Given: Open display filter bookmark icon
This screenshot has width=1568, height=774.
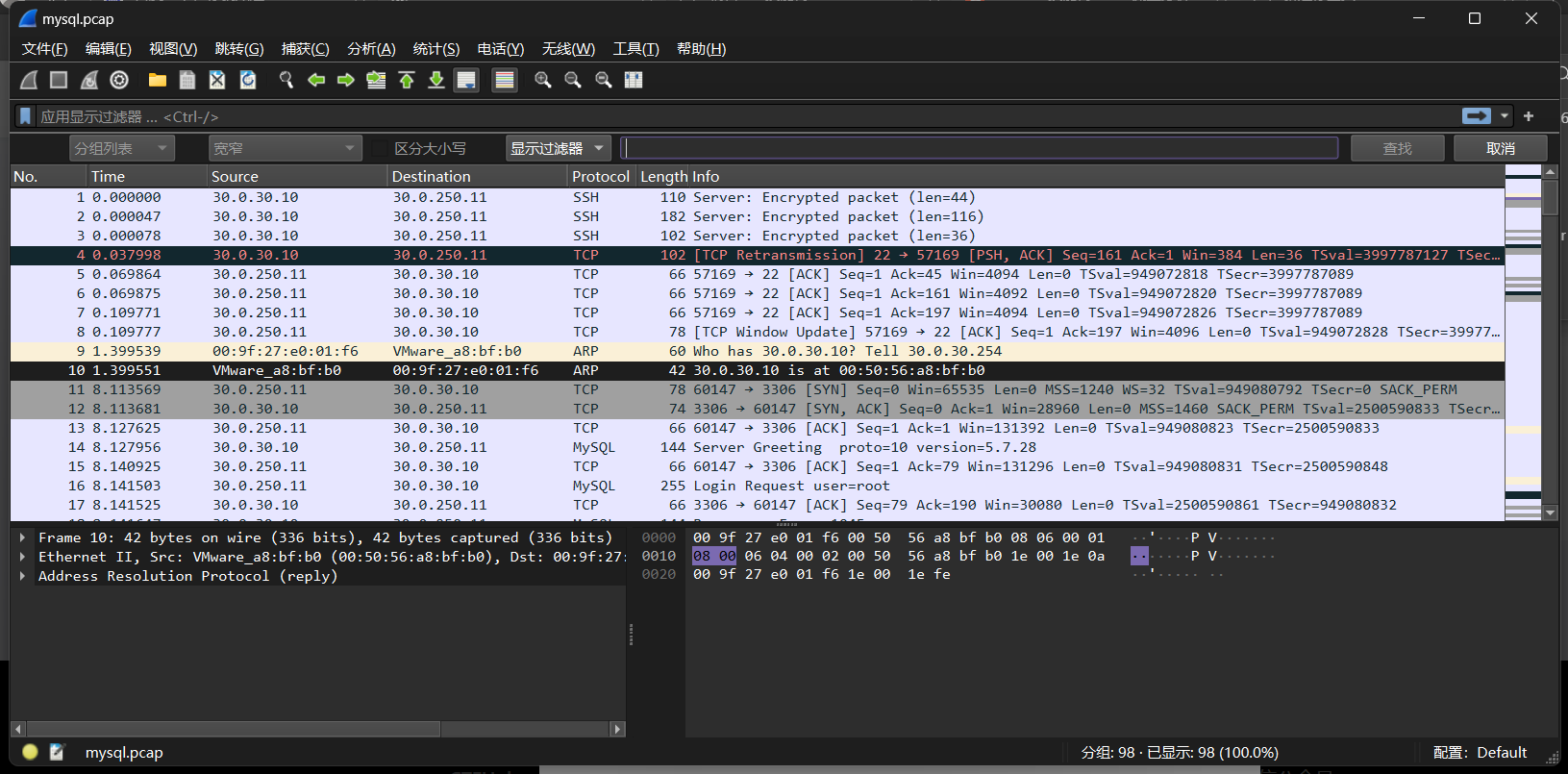Looking at the screenshot, I should [25, 116].
